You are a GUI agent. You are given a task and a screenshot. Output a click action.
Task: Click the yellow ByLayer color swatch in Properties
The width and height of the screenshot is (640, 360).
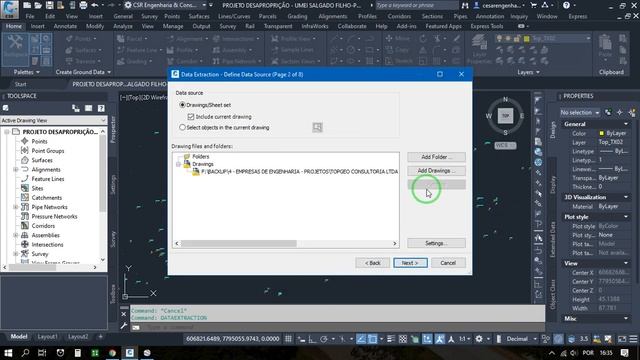click(601, 133)
